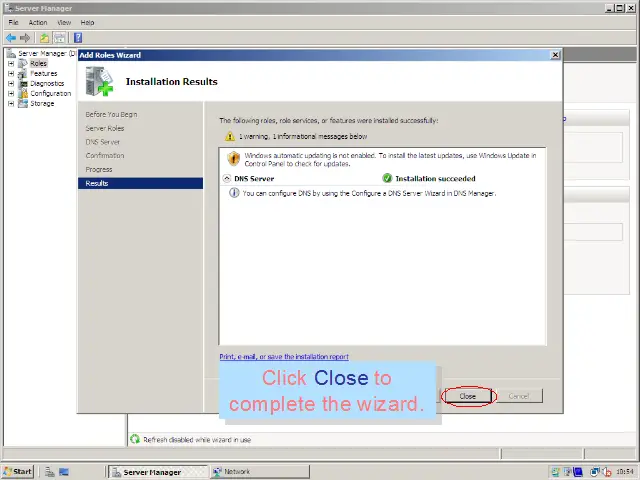This screenshot has width=640, height=480.
Task: Click the Show/Hide console tree toolbar icon
Action: coord(60,38)
